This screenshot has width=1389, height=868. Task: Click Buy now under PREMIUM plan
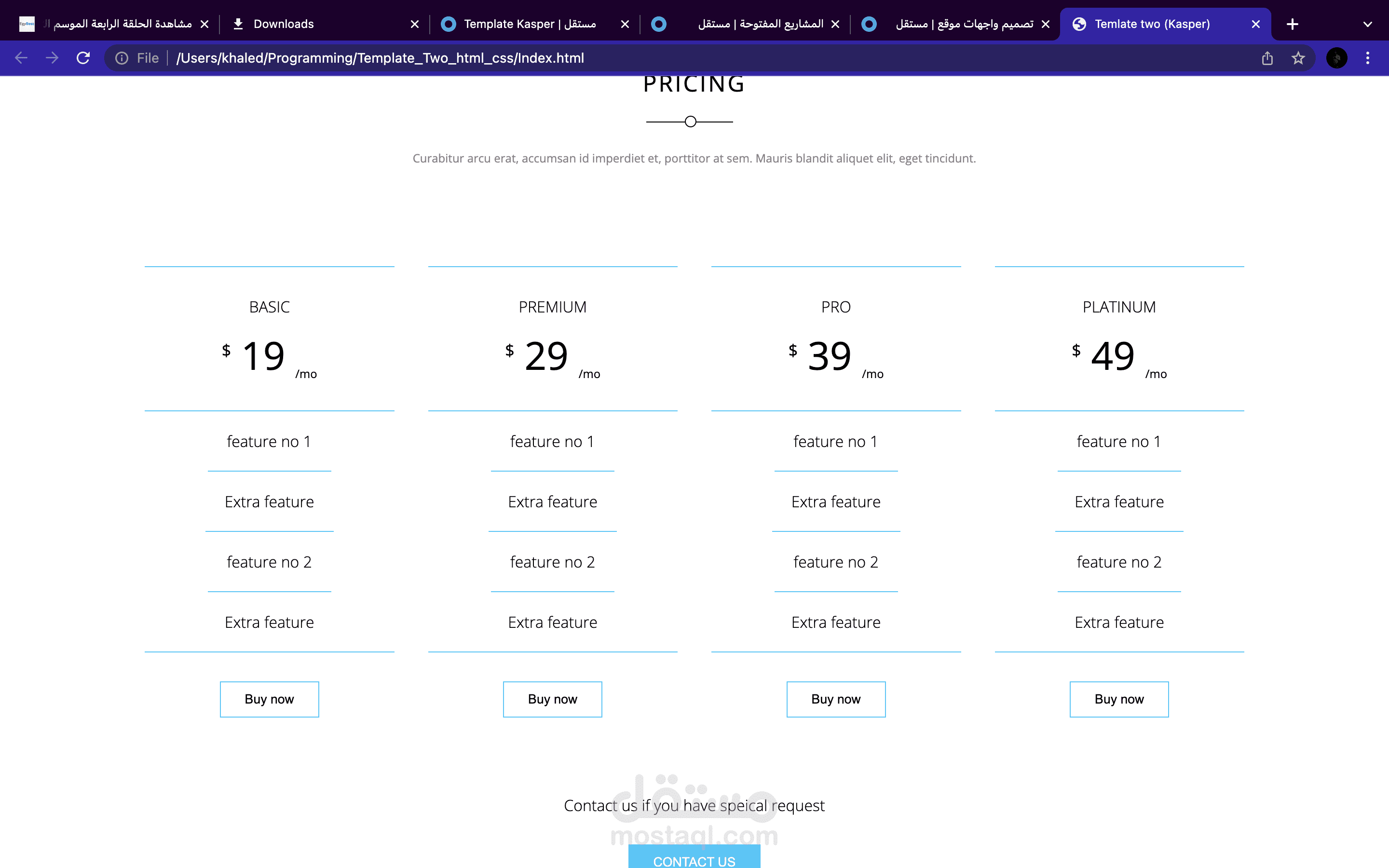[552, 699]
